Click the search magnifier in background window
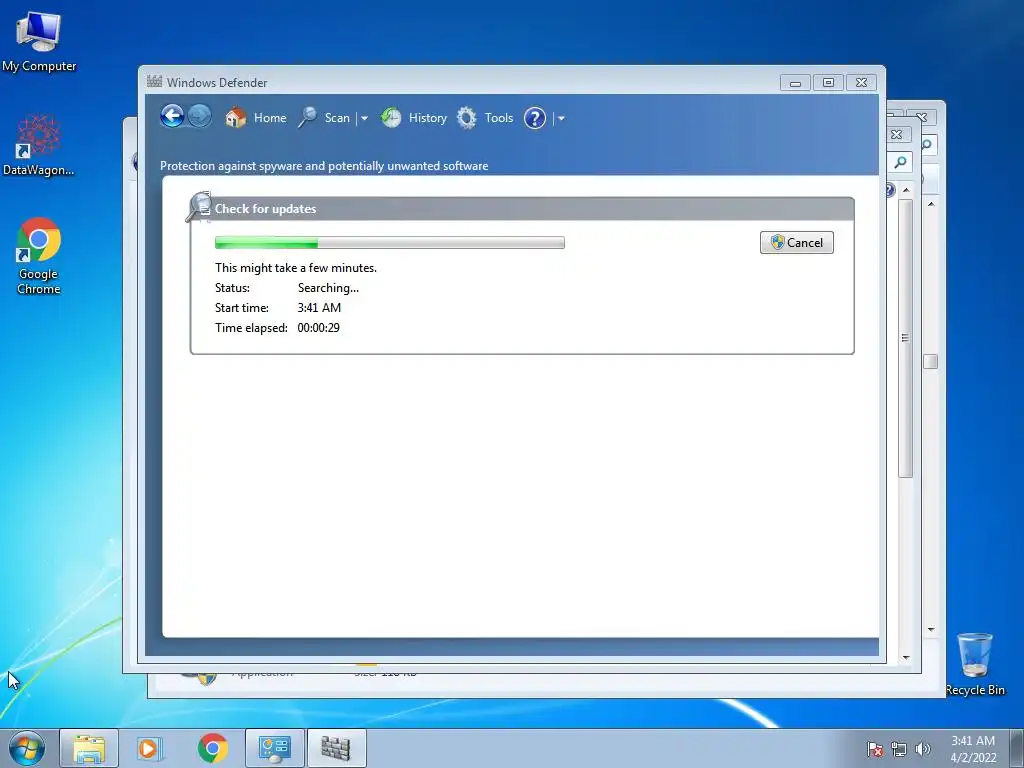 pos(901,161)
